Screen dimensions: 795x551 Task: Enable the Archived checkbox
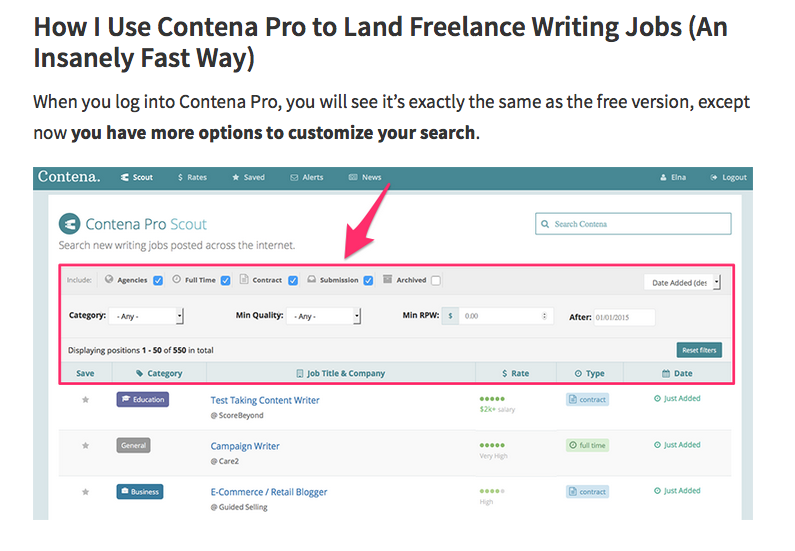point(436,281)
